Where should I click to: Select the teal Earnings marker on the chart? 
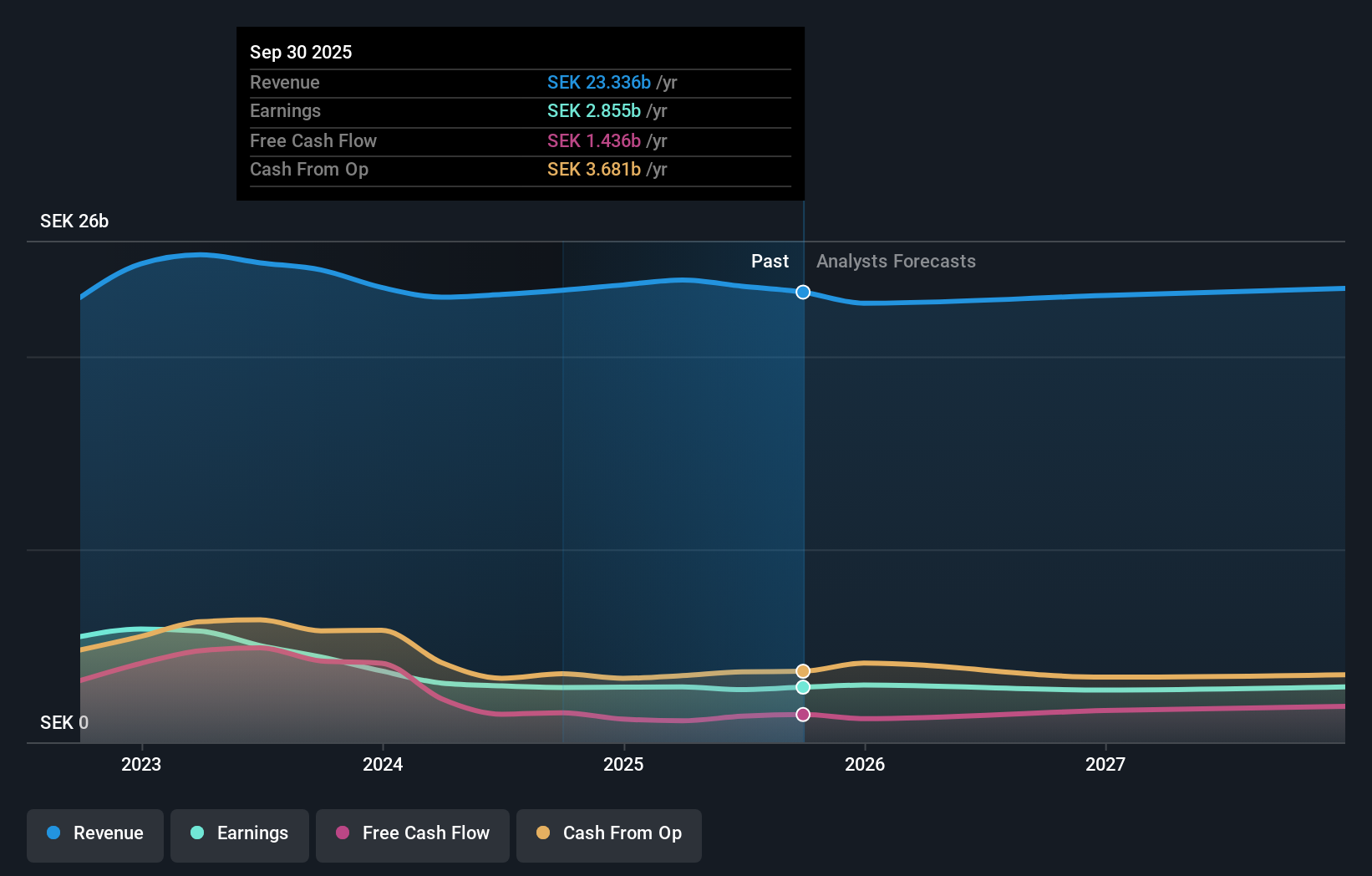pyautogui.click(x=802, y=688)
